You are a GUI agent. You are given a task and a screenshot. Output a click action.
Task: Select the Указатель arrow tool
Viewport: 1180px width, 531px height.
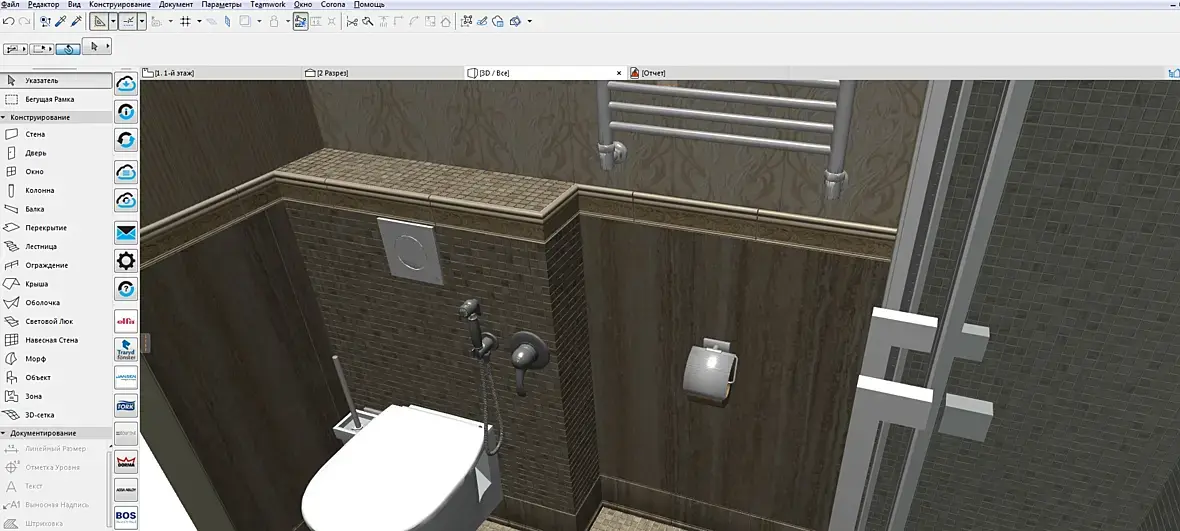click(x=56, y=80)
